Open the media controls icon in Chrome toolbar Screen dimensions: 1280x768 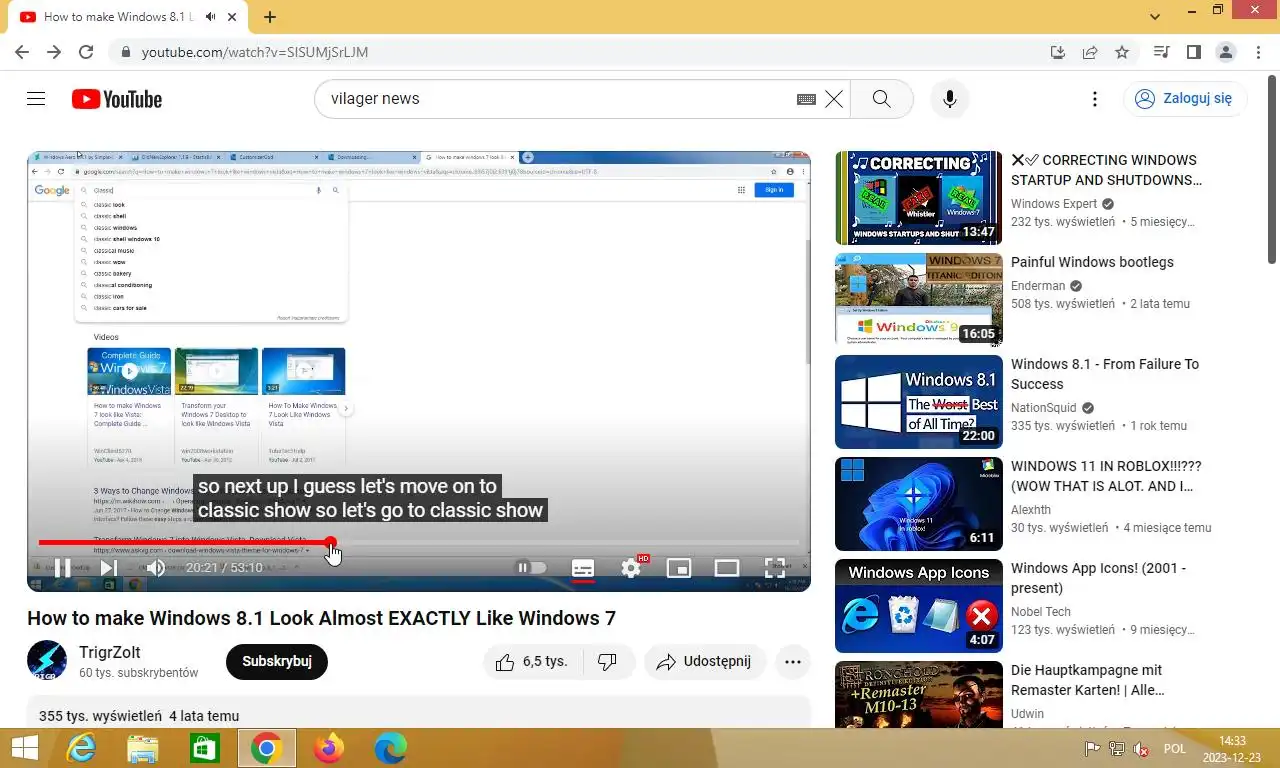1161,52
